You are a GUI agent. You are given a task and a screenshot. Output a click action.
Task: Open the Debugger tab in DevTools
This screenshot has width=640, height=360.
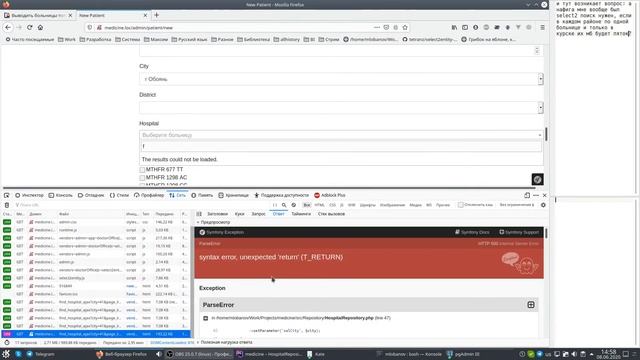[x=91, y=195]
